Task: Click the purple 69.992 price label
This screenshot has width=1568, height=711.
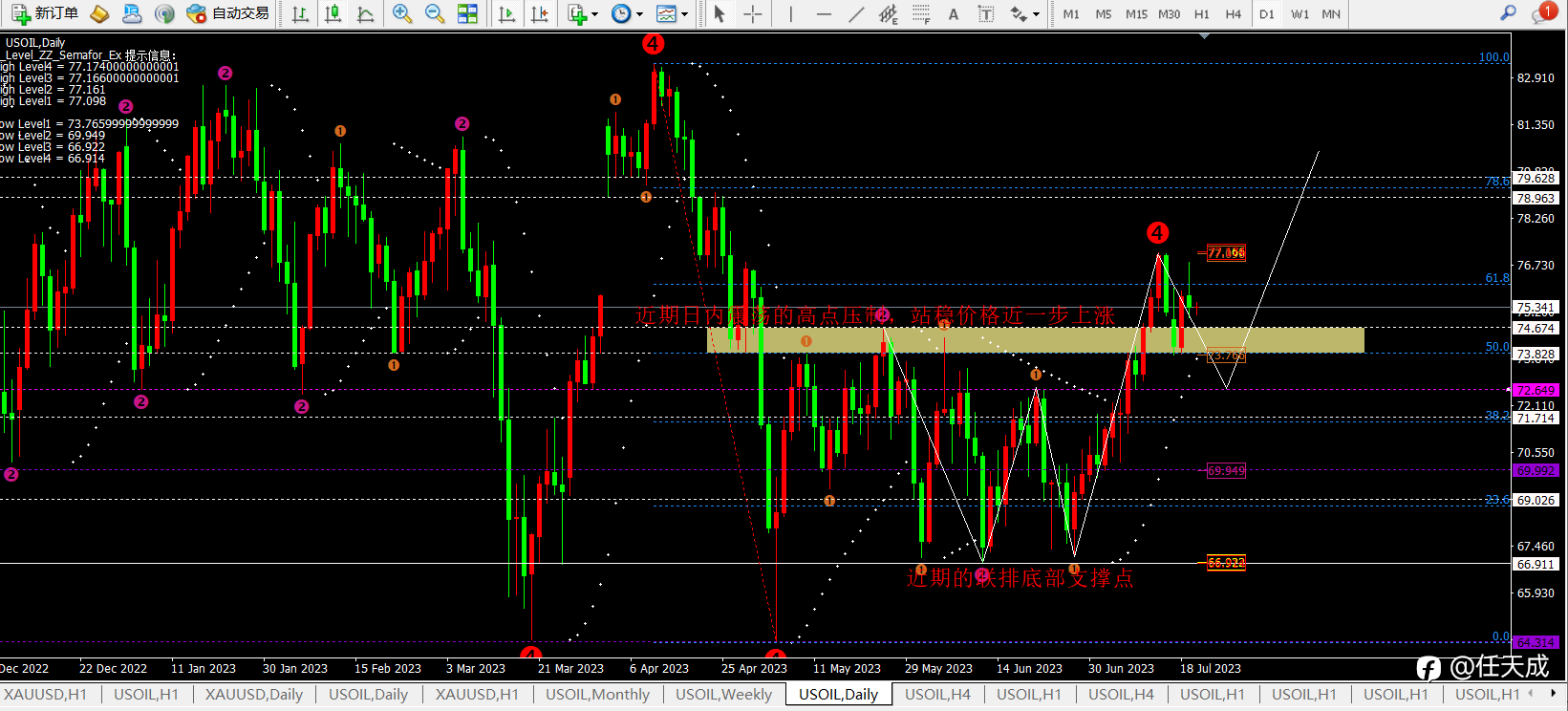Action: 1536,471
